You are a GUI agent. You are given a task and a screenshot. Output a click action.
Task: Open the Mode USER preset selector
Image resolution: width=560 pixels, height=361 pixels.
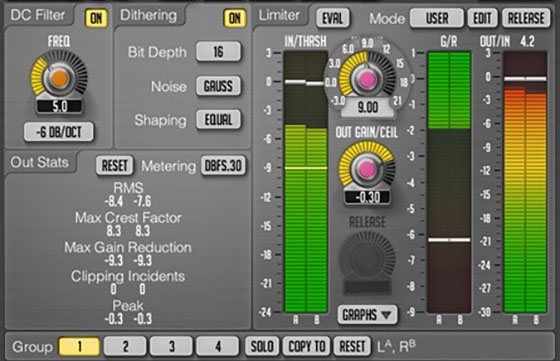437,18
